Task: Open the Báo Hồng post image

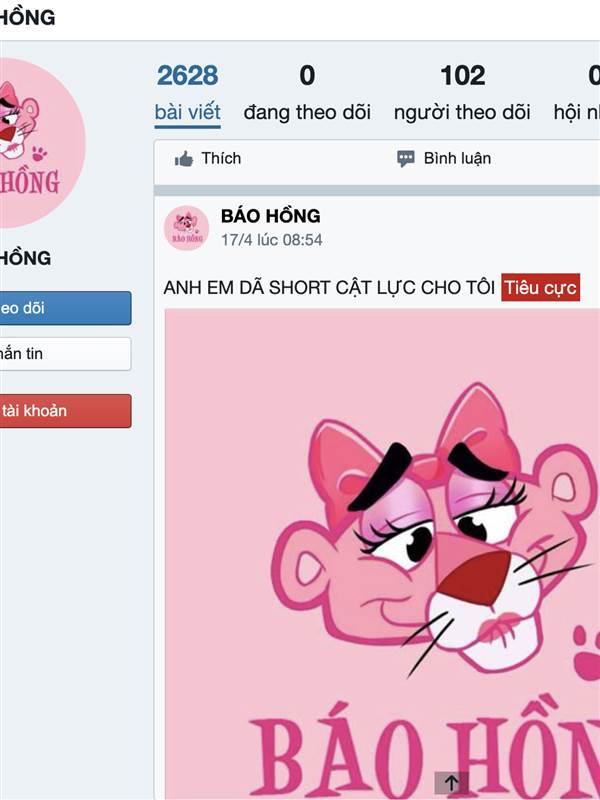Action: pos(382,554)
